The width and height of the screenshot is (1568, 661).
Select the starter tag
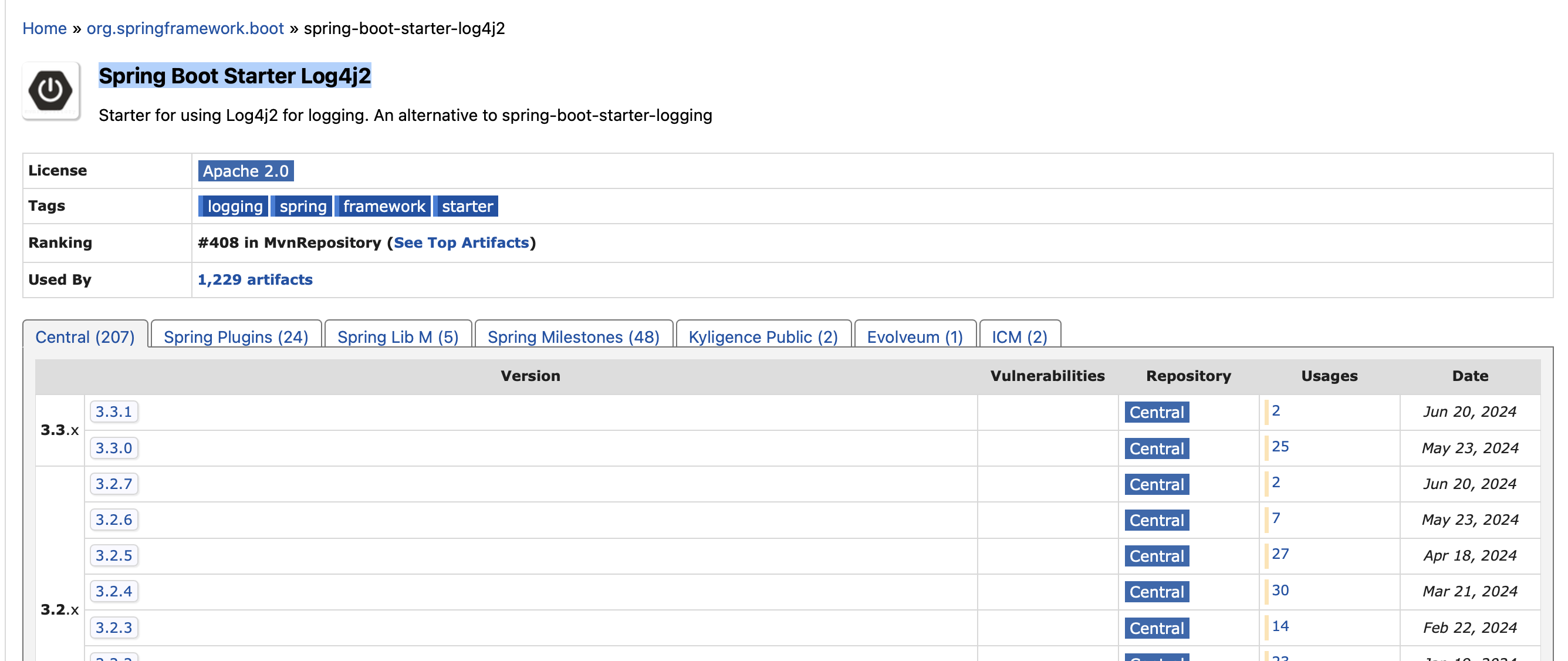[x=467, y=205]
